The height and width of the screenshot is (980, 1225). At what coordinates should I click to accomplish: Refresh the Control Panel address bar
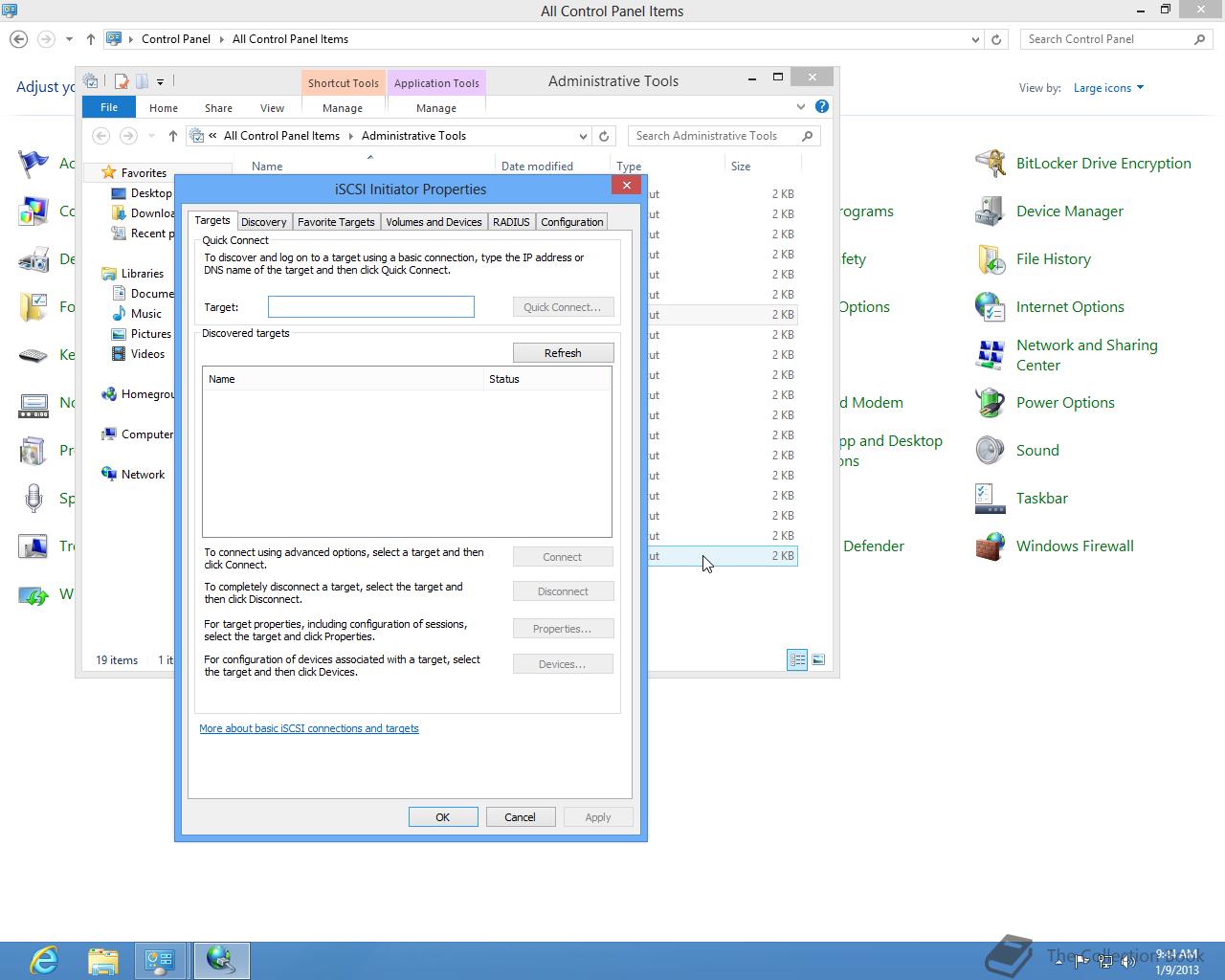(996, 39)
